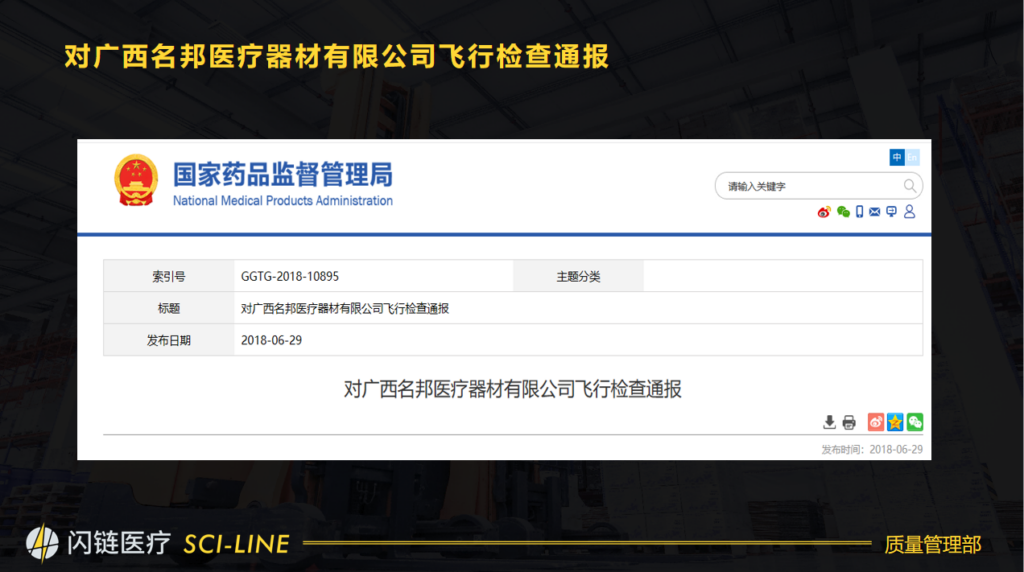
Task: Click the 质量管理部 footer label
Action: pos(933,545)
